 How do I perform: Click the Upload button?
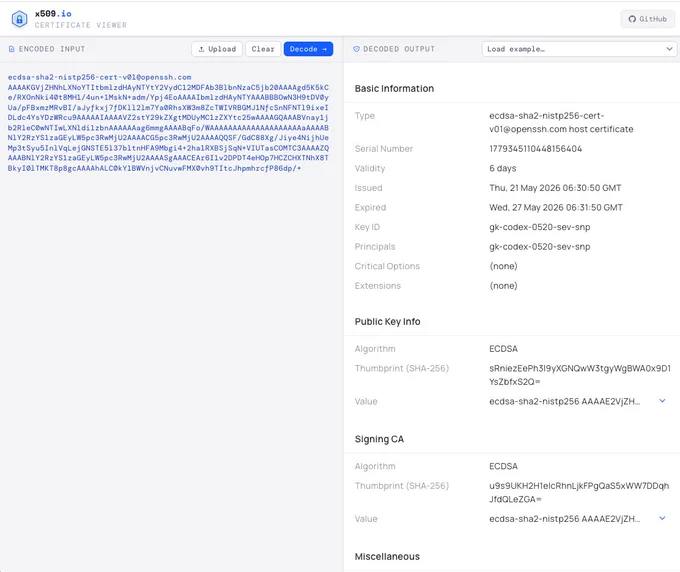[x=217, y=49]
